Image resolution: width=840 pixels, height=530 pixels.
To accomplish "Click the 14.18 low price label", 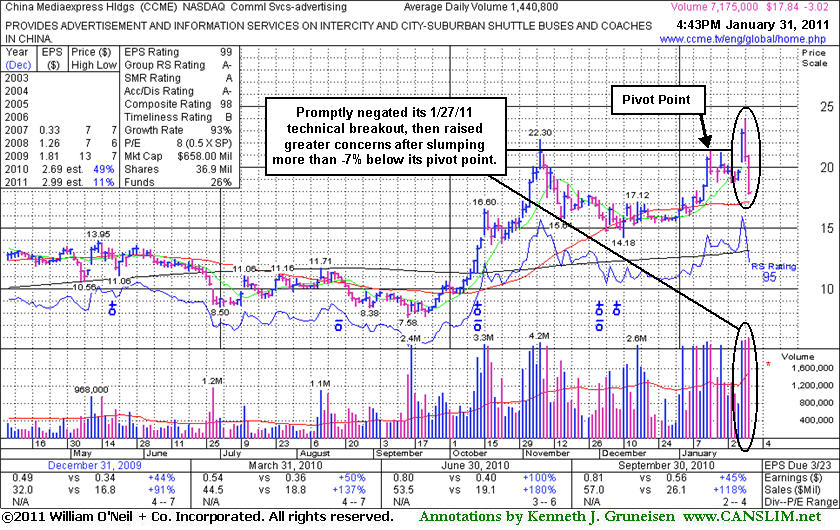I will point(624,243).
